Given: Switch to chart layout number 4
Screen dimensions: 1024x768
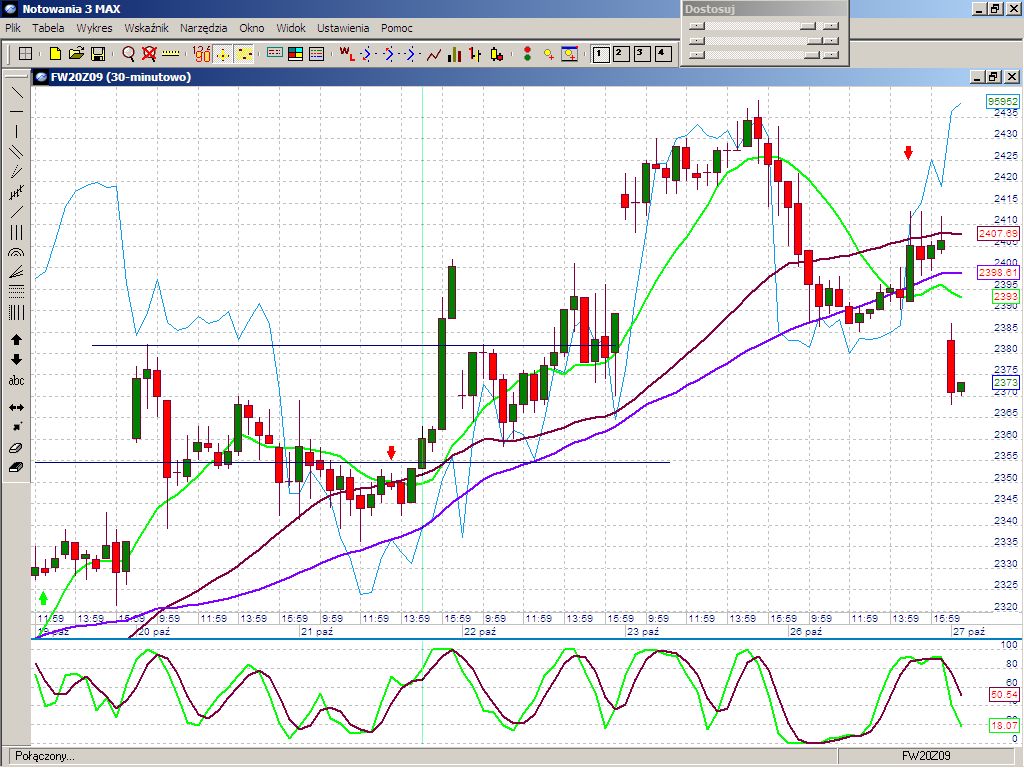Looking at the screenshot, I should tap(661, 53).
